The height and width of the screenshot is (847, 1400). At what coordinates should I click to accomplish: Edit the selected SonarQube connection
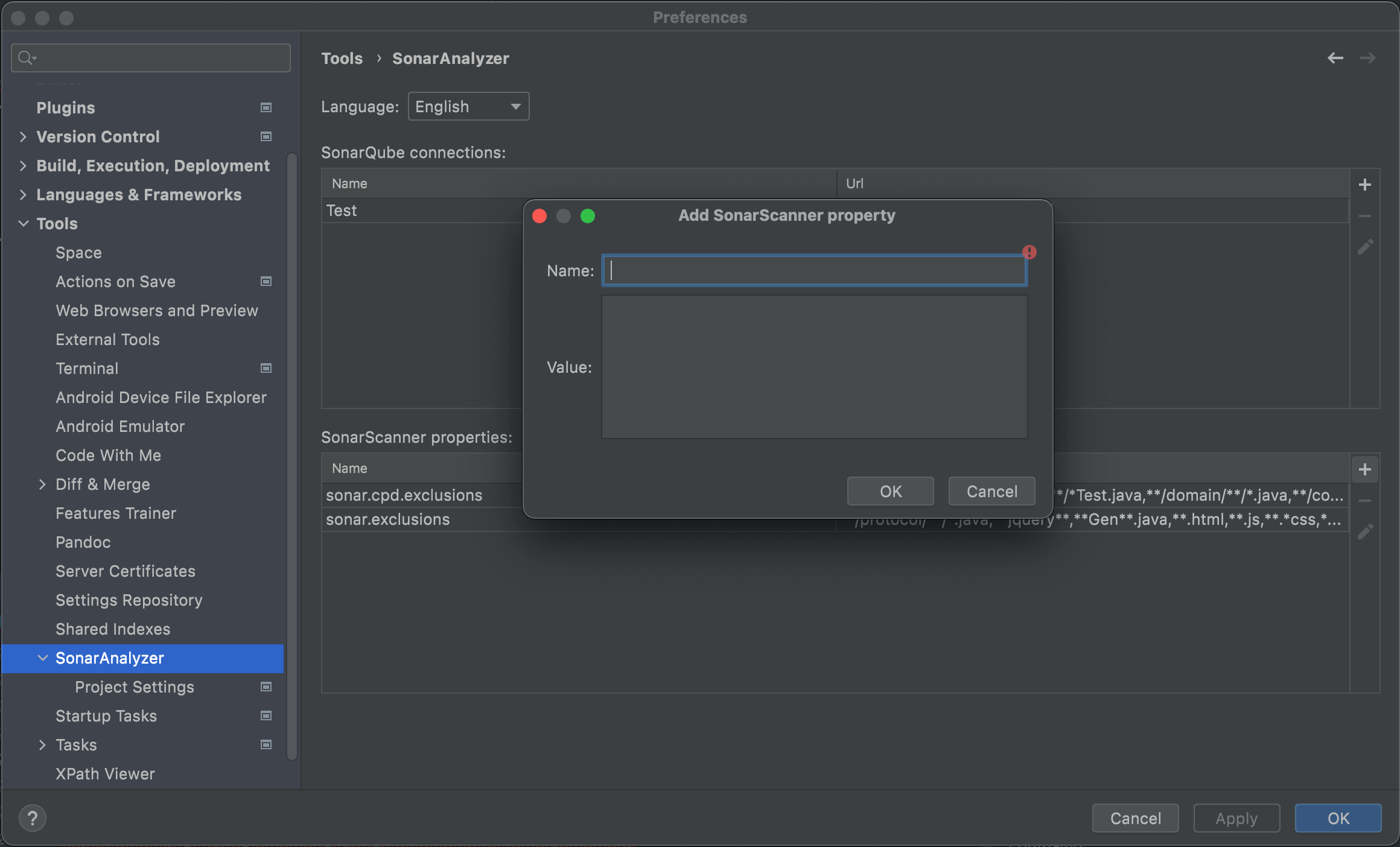click(1365, 247)
